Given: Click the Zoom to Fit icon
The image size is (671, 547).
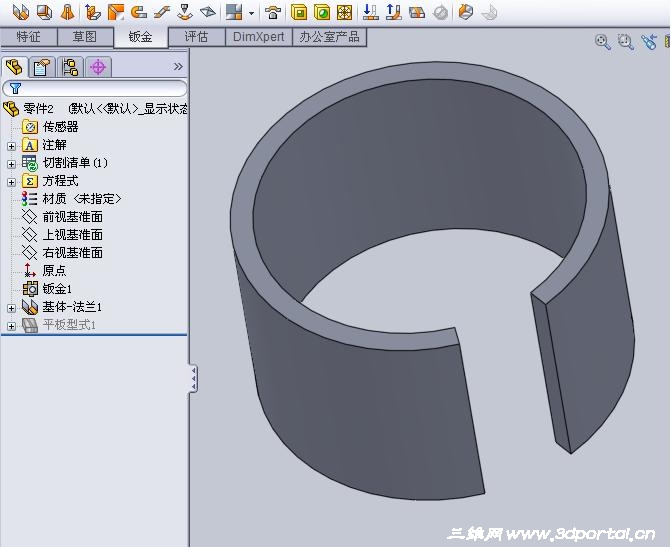Looking at the screenshot, I should coord(603,42).
